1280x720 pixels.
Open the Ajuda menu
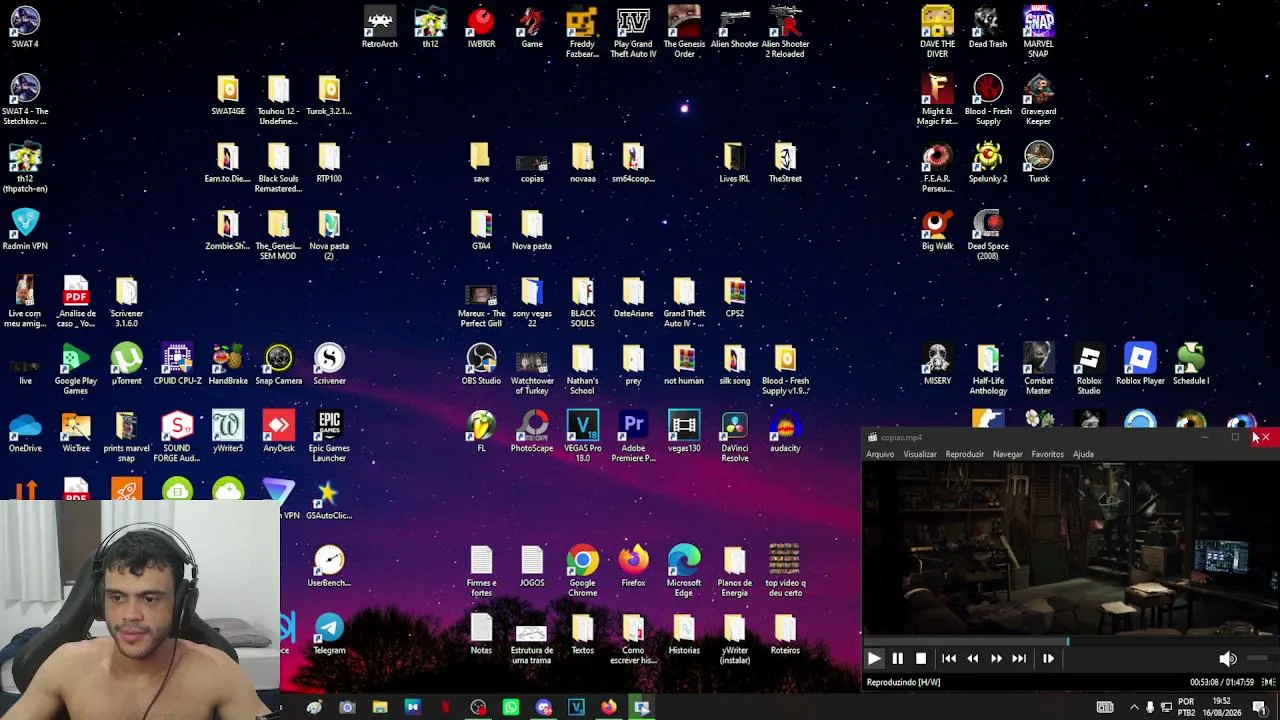(x=1083, y=454)
